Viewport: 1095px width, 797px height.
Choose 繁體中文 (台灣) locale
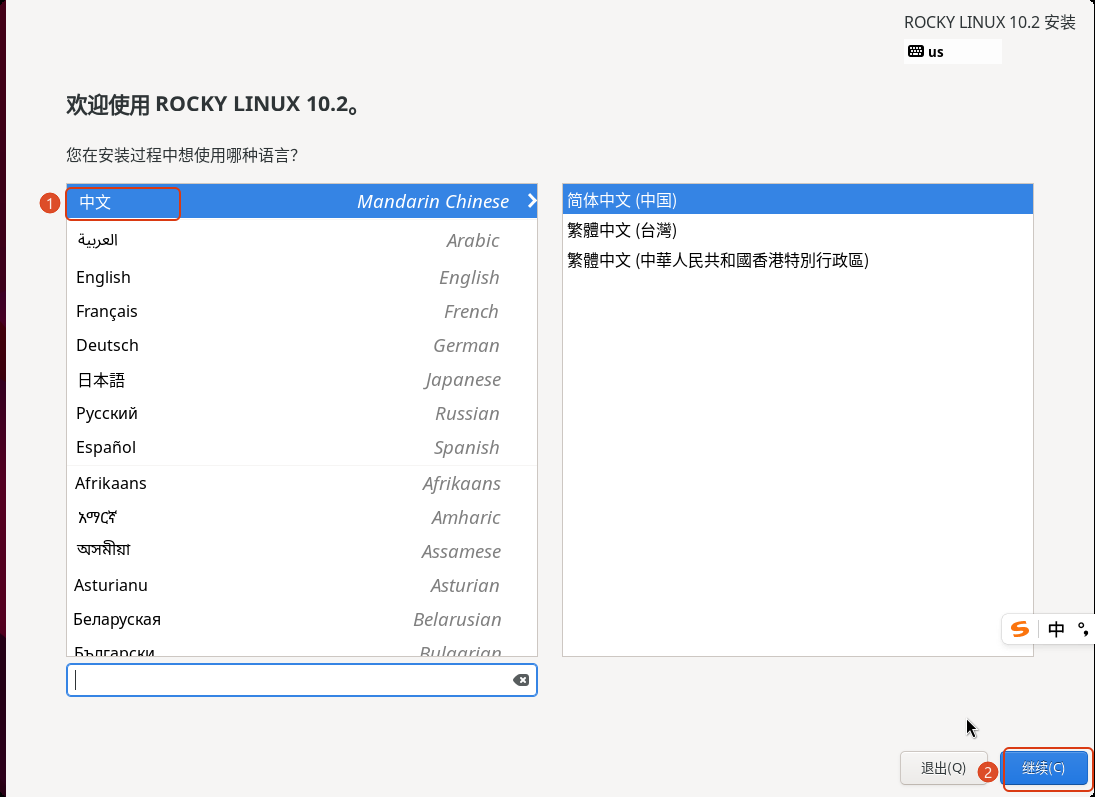798,230
